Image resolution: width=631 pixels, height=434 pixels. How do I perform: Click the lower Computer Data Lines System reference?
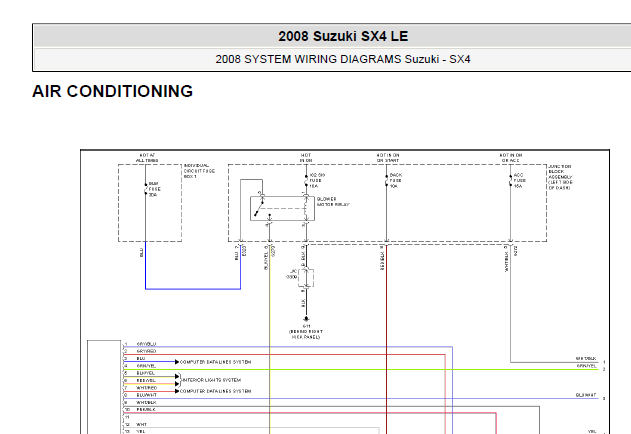215,391
